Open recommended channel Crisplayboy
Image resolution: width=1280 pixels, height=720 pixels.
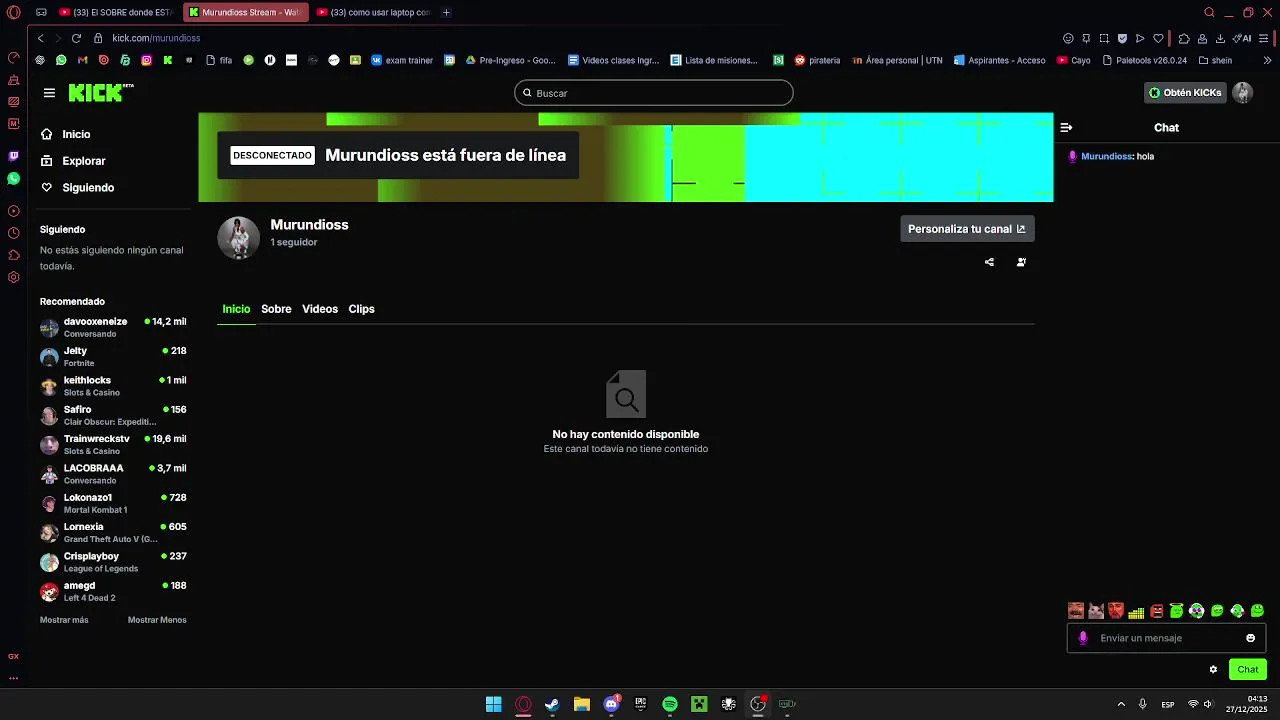pos(113,561)
